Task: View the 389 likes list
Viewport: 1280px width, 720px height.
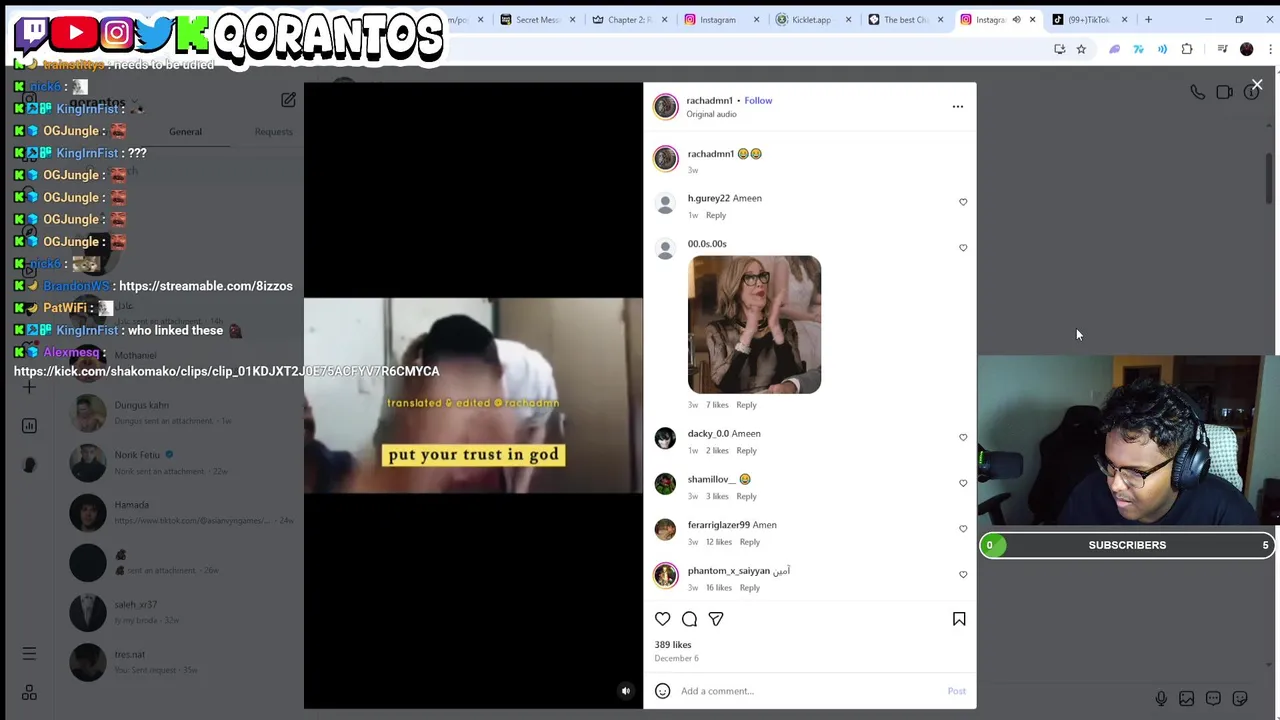Action: [673, 645]
